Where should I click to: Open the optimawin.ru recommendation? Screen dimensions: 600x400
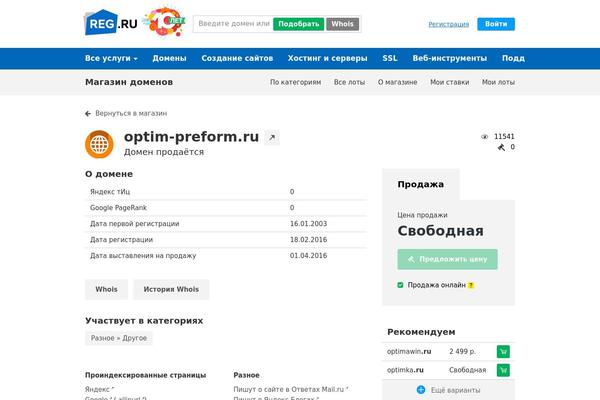click(409, 351)
